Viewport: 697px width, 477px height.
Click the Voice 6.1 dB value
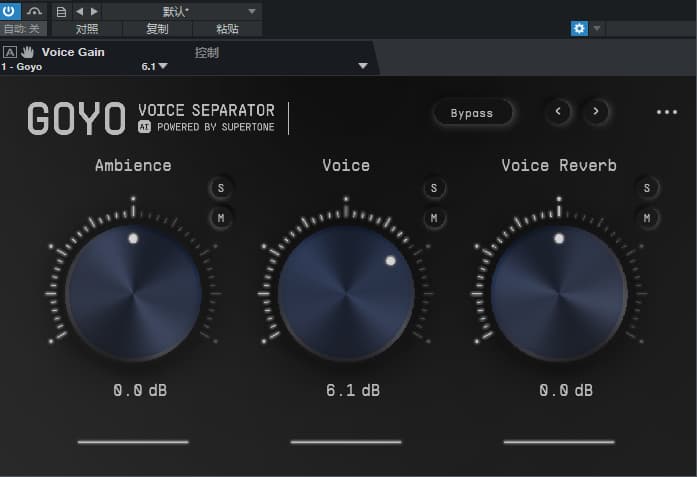tap(353, 390)
